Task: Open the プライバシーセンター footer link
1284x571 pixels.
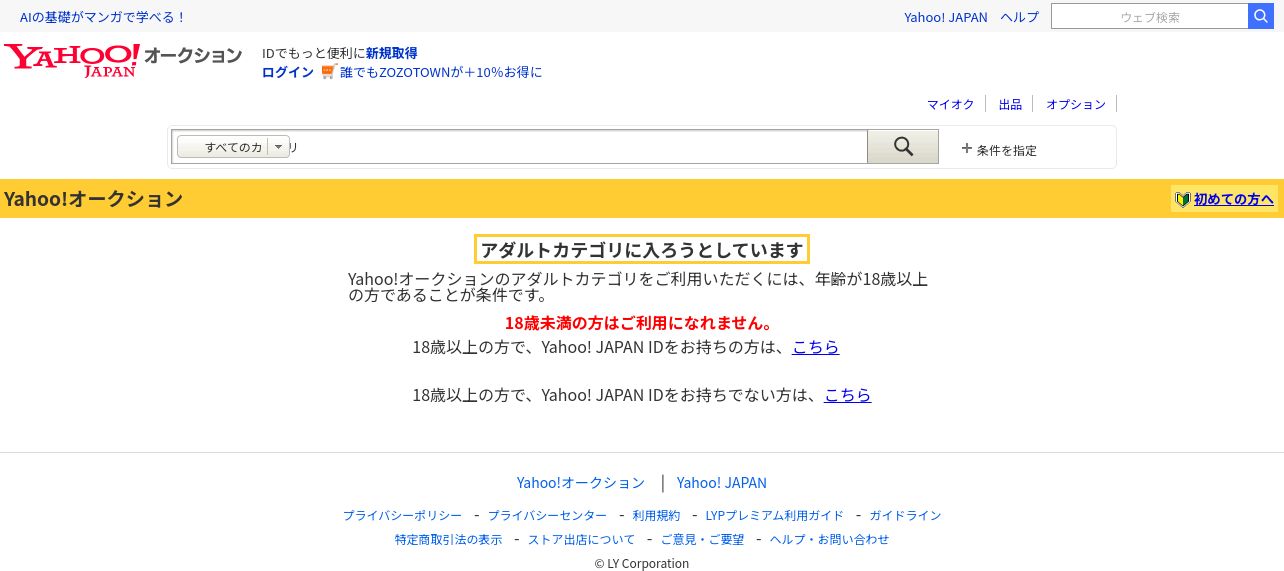Action: click(x=547, y=515)
